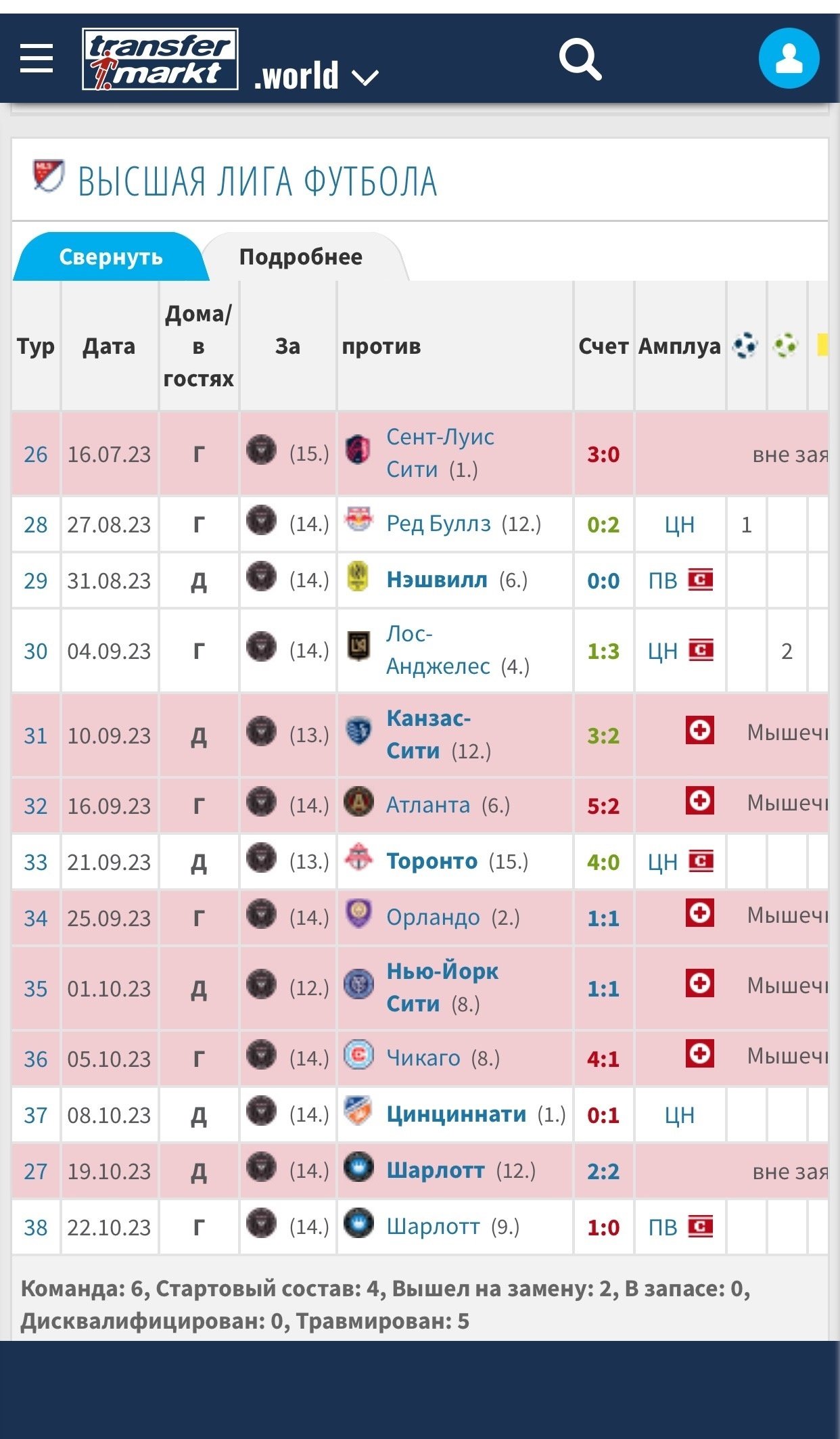Click the injury icon in Канзас-Сити row

[699, 731]
